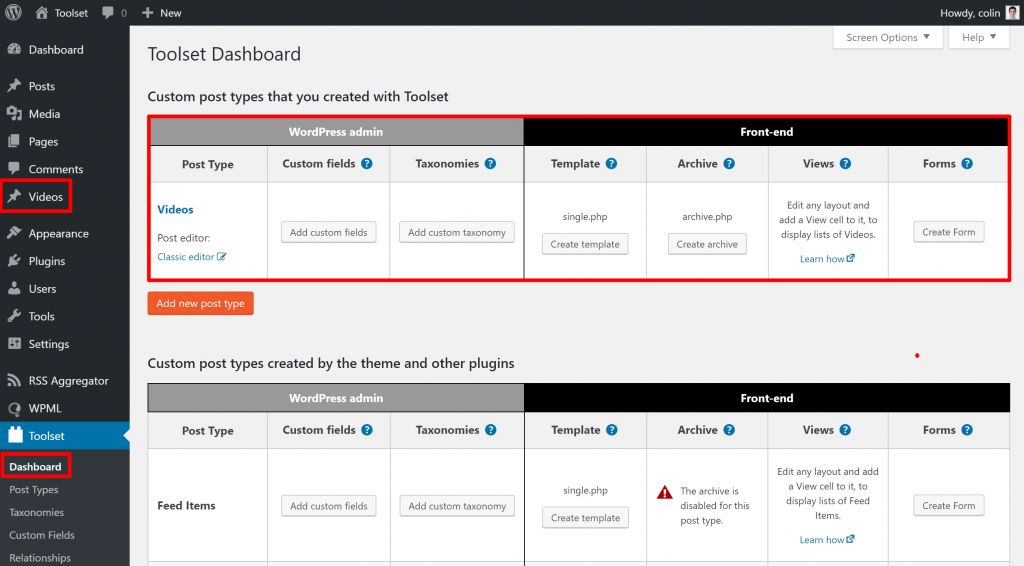Click the Comments icon in sidebar
The width and height of the screenshot is (1024, 566).
click(14, 168)
